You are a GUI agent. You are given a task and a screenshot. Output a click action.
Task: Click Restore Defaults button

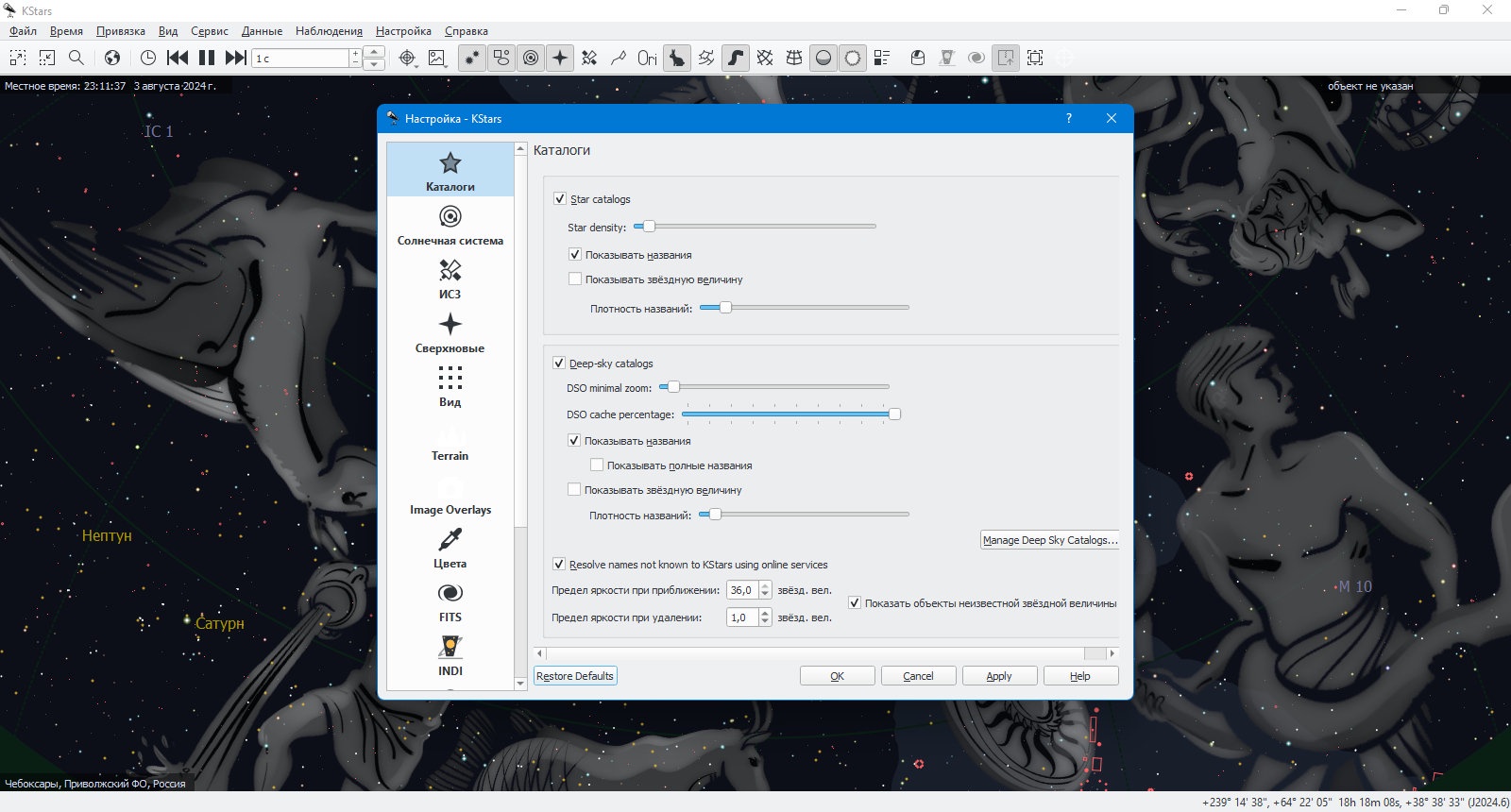coord(575,676)
